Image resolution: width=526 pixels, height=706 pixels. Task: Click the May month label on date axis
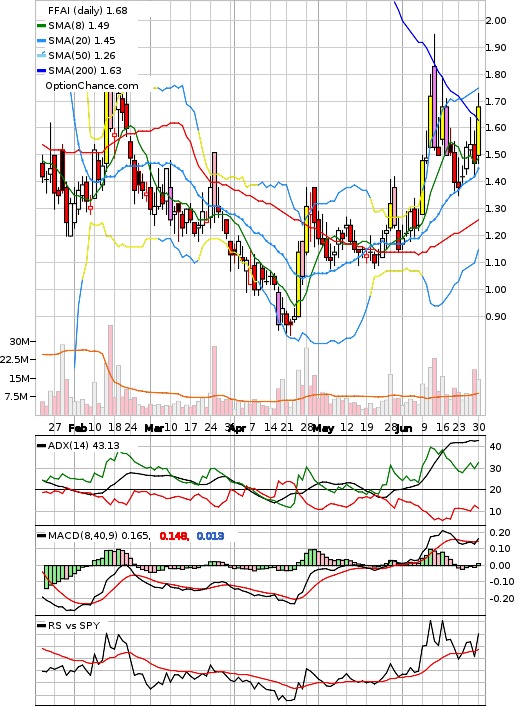(x=323, y=428)
